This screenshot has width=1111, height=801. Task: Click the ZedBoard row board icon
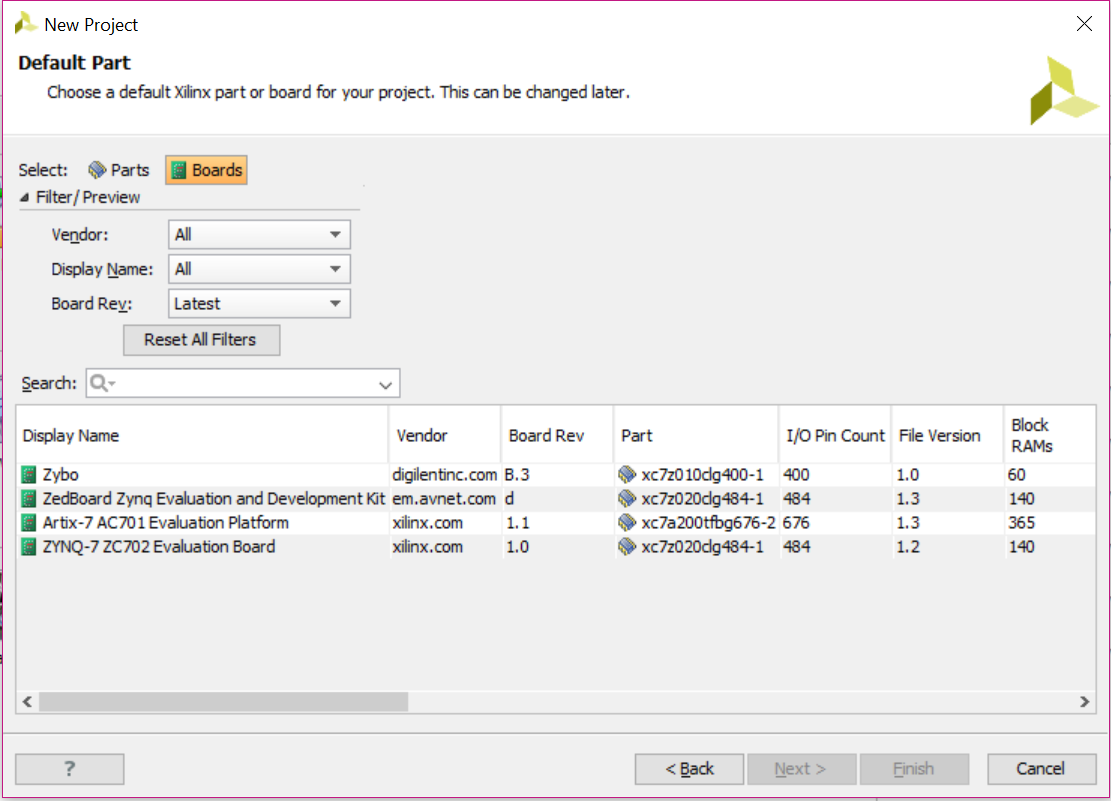[29, 498]
